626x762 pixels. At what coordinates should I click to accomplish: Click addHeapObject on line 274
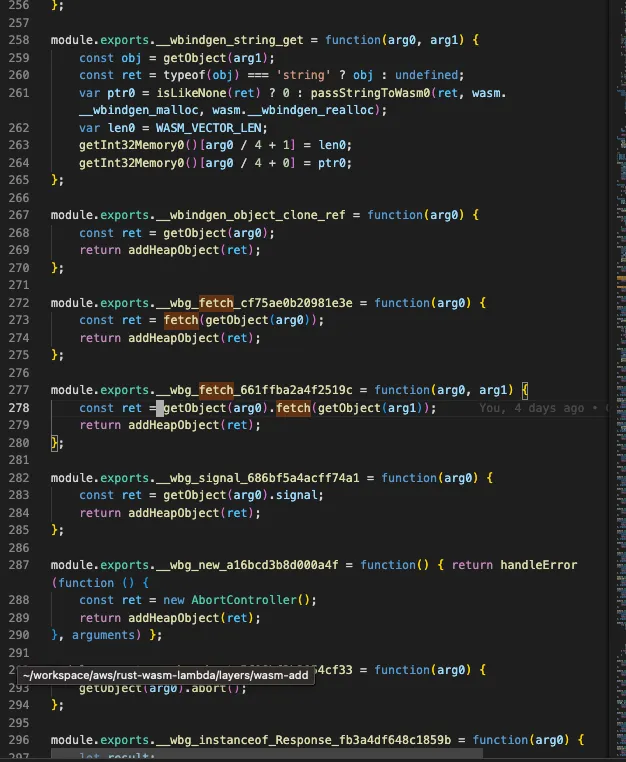[x=174, y=338]
